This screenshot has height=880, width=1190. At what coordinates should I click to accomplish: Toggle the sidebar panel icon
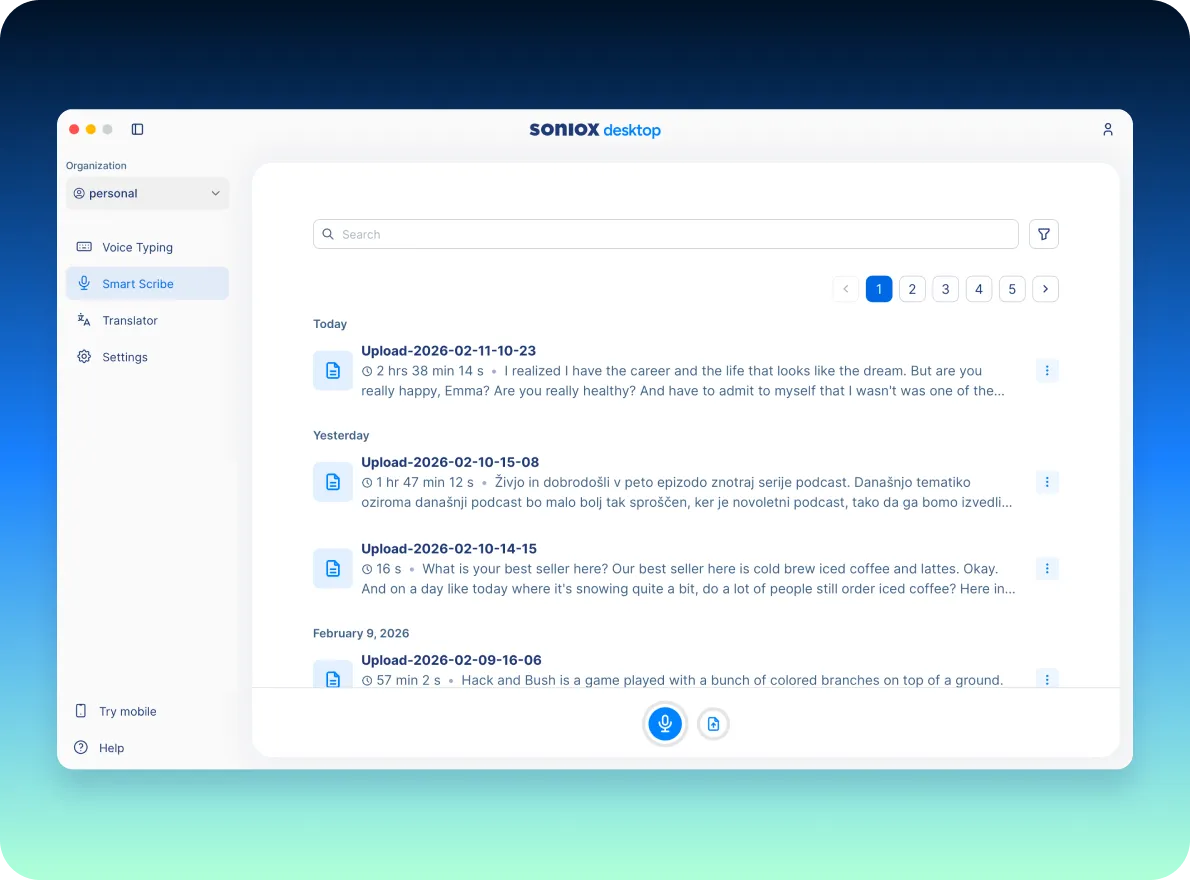pos(138,129)
